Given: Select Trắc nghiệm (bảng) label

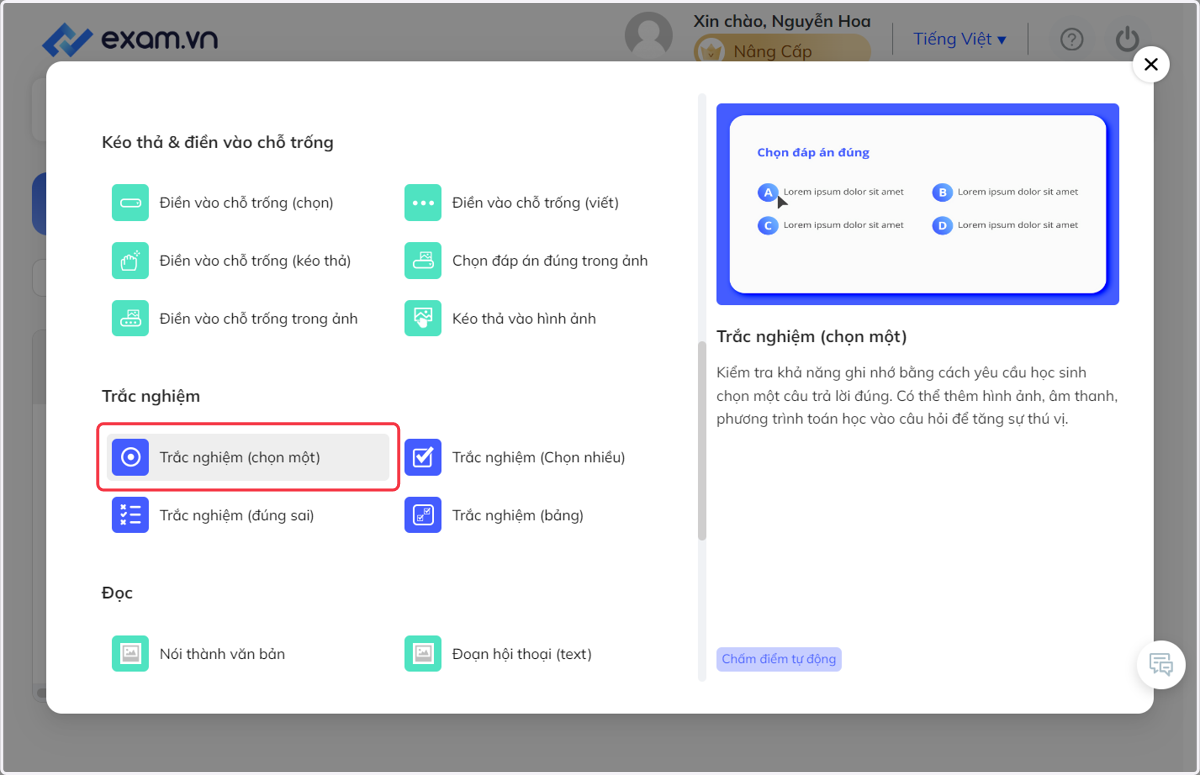Looking at the screenshot, I should [518, 515].
